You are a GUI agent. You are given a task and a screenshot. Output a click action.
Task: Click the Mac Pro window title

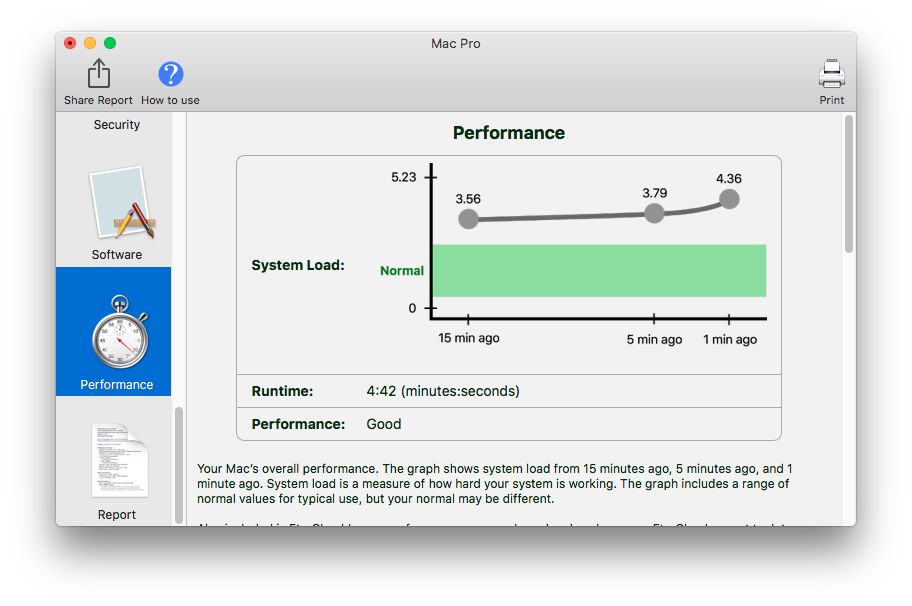click(x=456, y=44)
